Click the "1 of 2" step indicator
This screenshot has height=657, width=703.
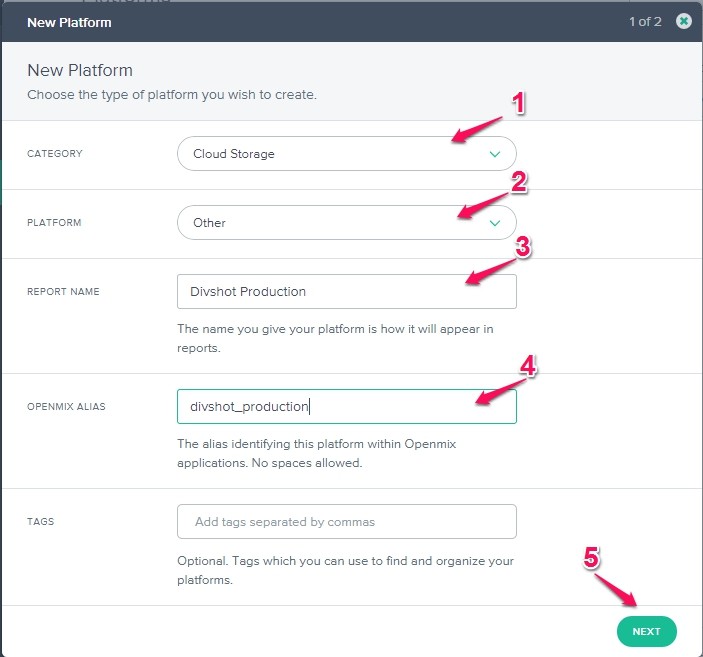click(645, 21)
